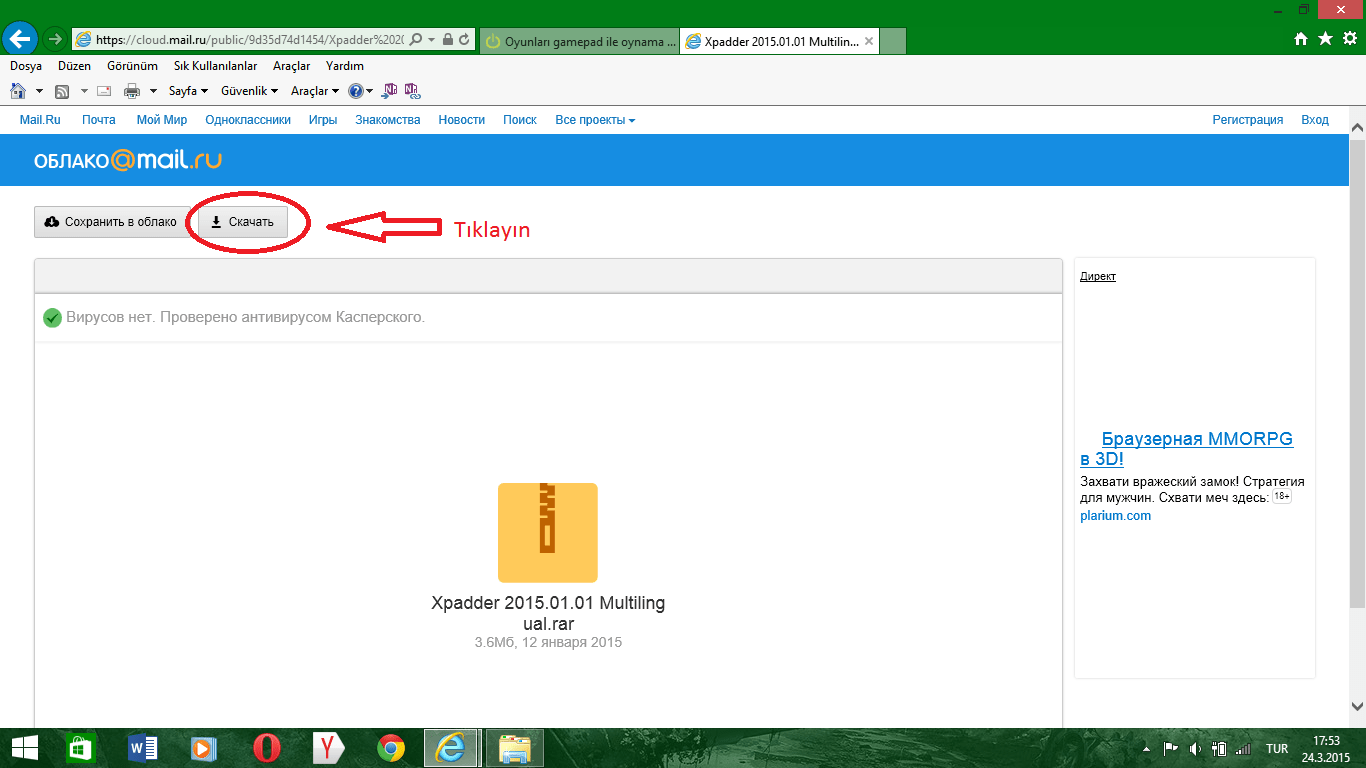Close the Xpadder 2015.01.01 tab

pos(869,41)
